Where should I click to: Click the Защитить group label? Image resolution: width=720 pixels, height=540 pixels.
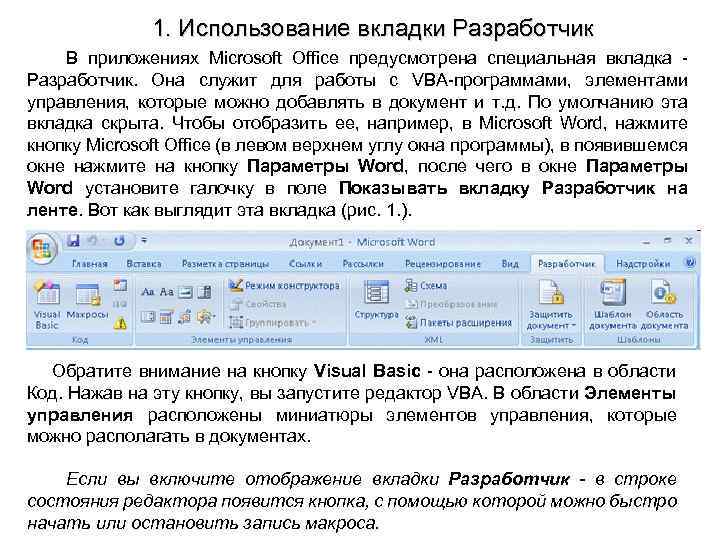click(551, 340)
